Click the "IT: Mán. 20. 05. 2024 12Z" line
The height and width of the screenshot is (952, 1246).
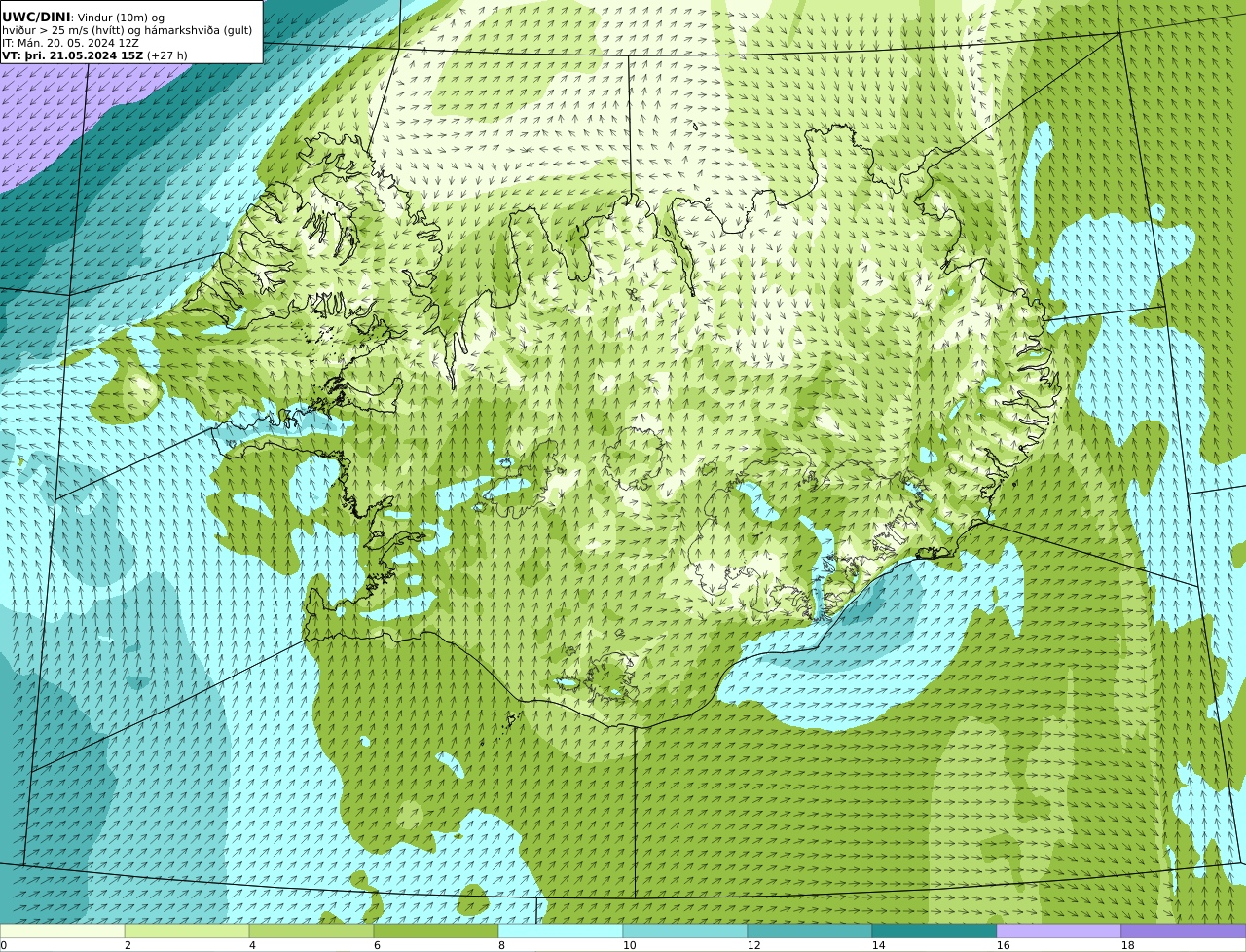[71, 43]
